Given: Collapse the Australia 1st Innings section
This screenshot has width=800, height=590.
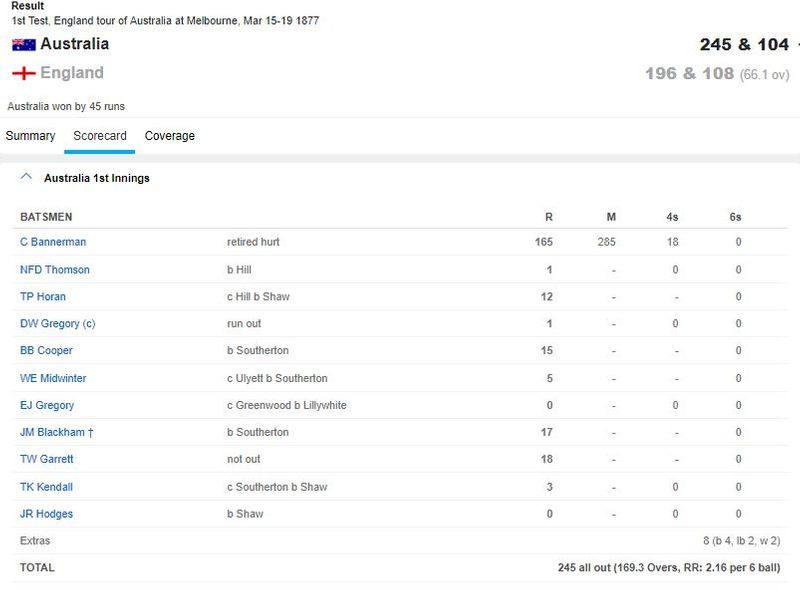Looking at the screenshot, I should pyautogui.click(x=26, y=177).
